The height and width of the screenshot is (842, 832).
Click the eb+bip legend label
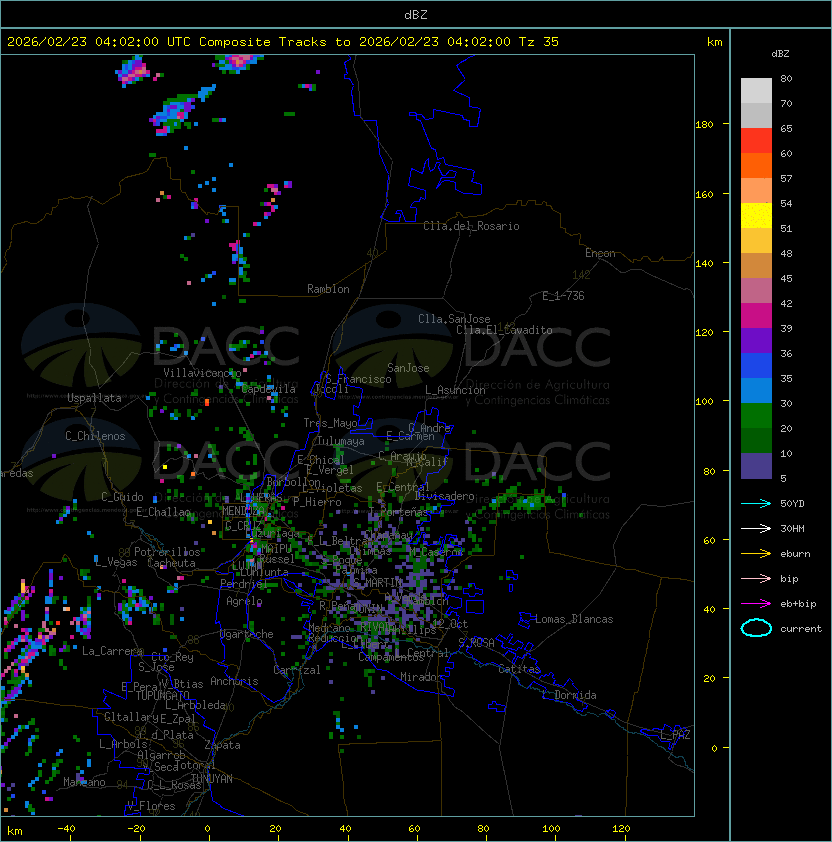tap(798, 604)
